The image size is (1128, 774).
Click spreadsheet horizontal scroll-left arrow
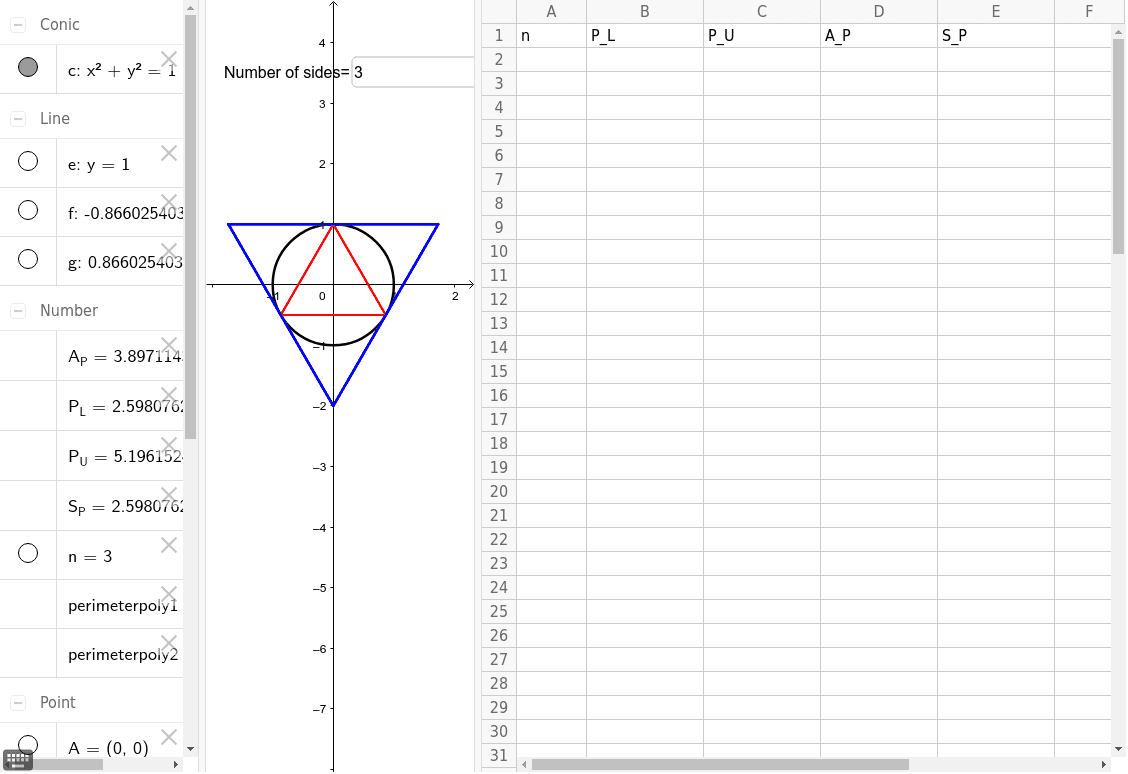click(x=524, y=765)
